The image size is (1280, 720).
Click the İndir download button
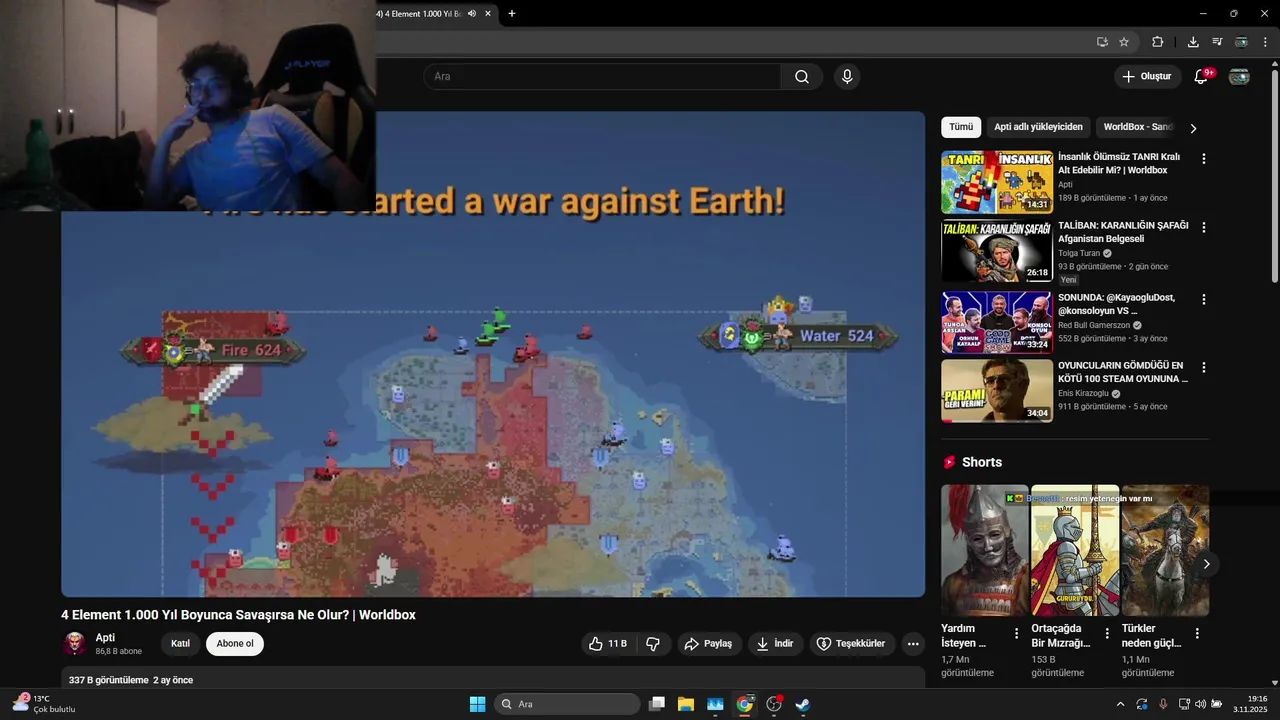775,644
